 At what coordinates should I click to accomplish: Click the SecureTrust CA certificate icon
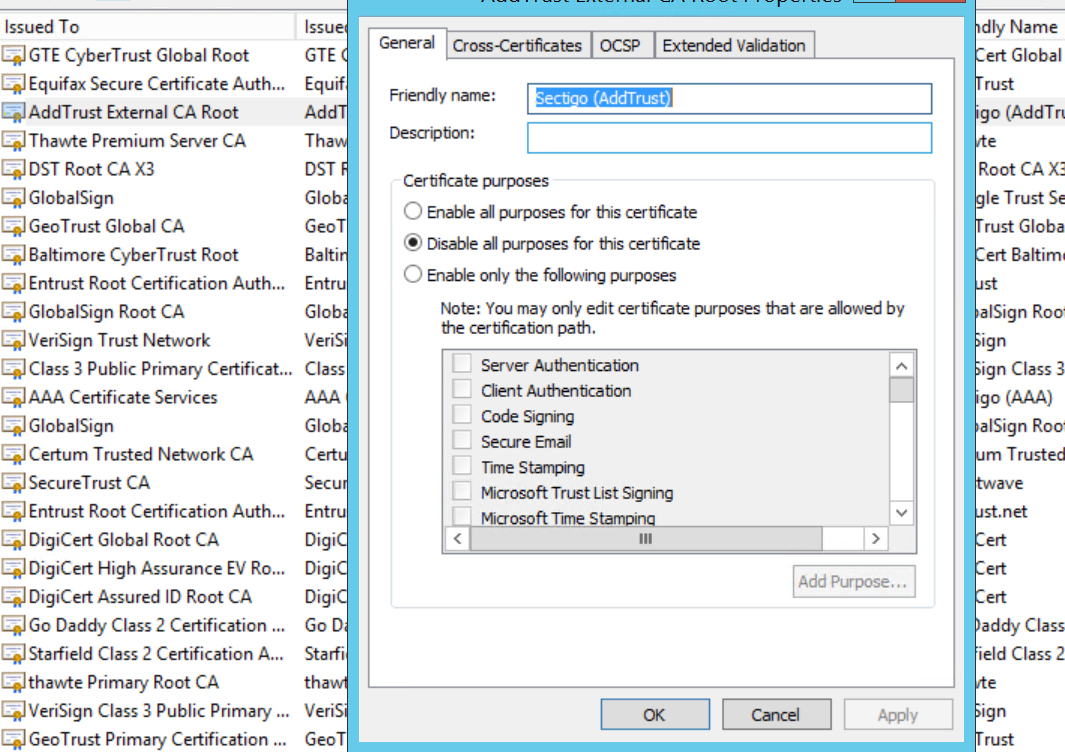click(14, 483)
